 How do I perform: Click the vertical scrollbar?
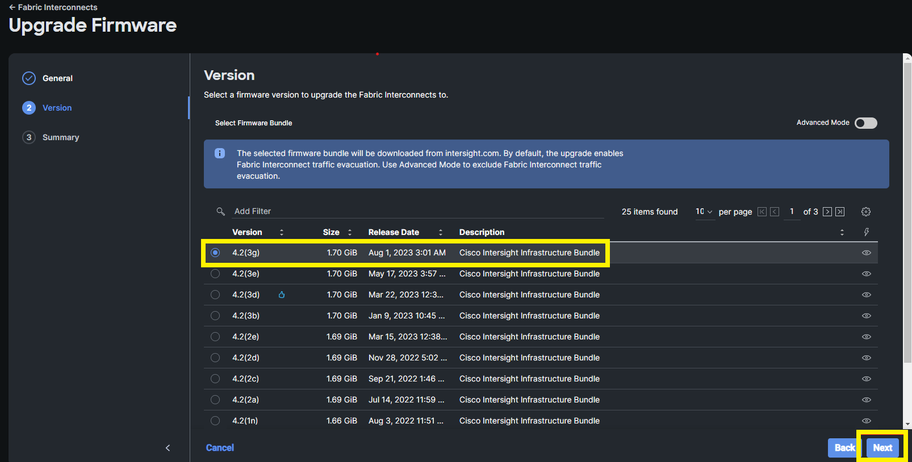click(x=907, y=212)
